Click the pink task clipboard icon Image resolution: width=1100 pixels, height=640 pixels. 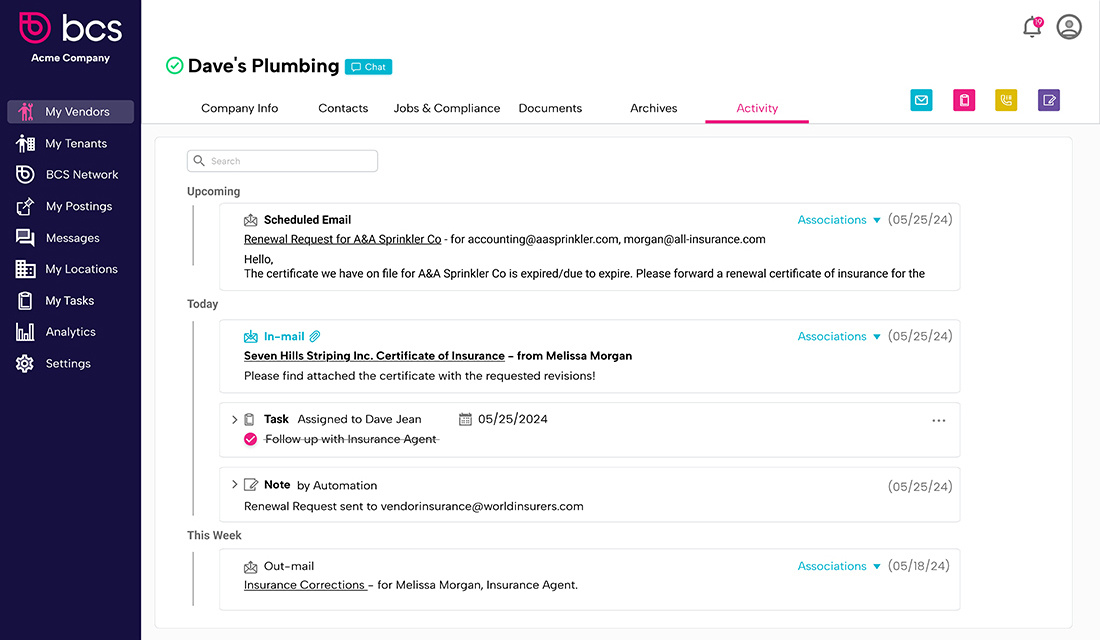coord(964,100)
